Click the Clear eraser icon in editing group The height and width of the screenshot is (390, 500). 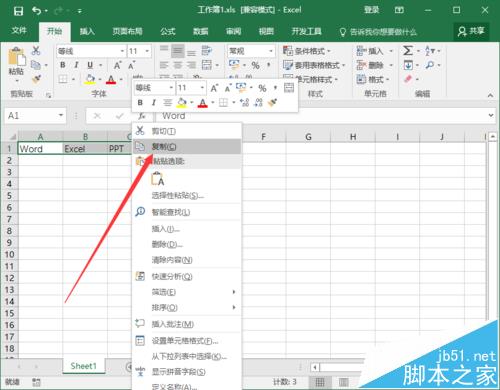pos(408,79)
